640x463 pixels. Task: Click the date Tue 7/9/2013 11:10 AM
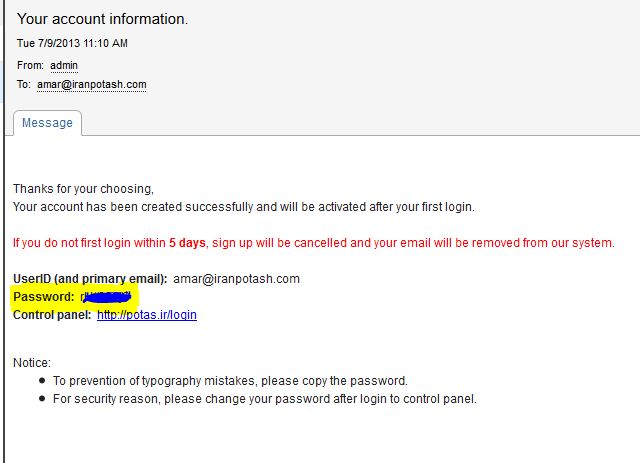(x=72, y=43)
